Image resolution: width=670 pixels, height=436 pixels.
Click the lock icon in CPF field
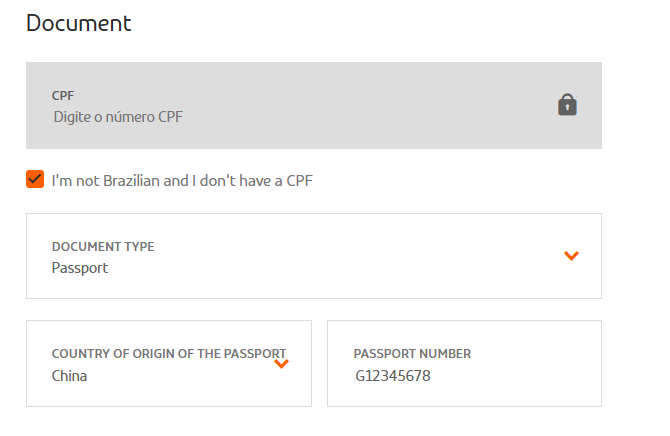coord(567,104)
